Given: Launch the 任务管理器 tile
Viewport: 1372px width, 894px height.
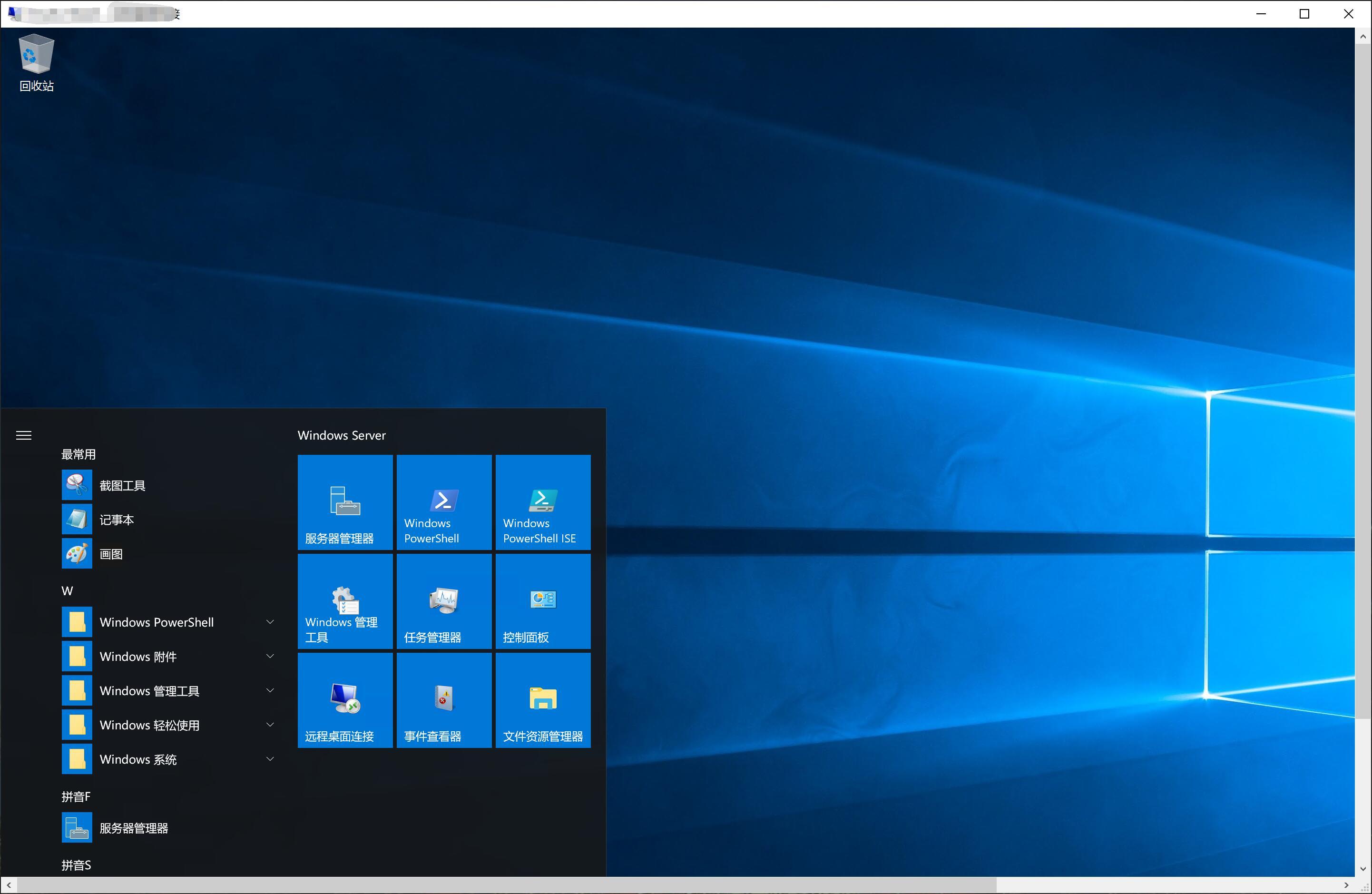Looking at the screenshot, I should tap(444, 601).
